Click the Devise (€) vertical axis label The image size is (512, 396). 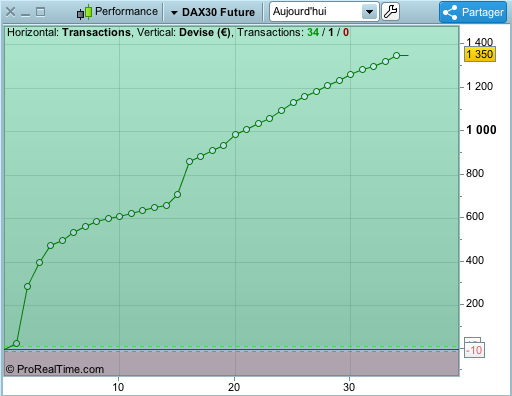[x=205, y=32]
